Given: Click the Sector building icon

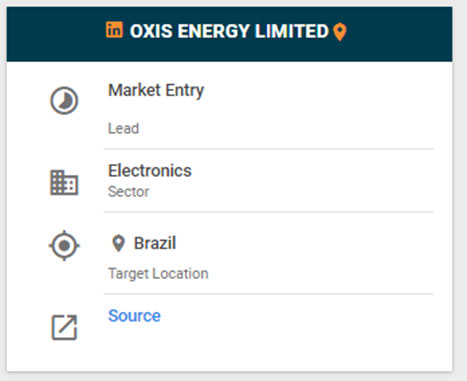Looking at the screenshot, I should point(64,182).
